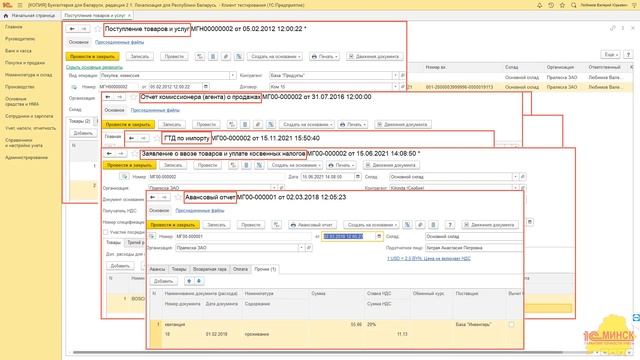Print Авансовый отчет using printer button
Image resolution: width=640 pixels, height=360 pixels.
(313, 224)
